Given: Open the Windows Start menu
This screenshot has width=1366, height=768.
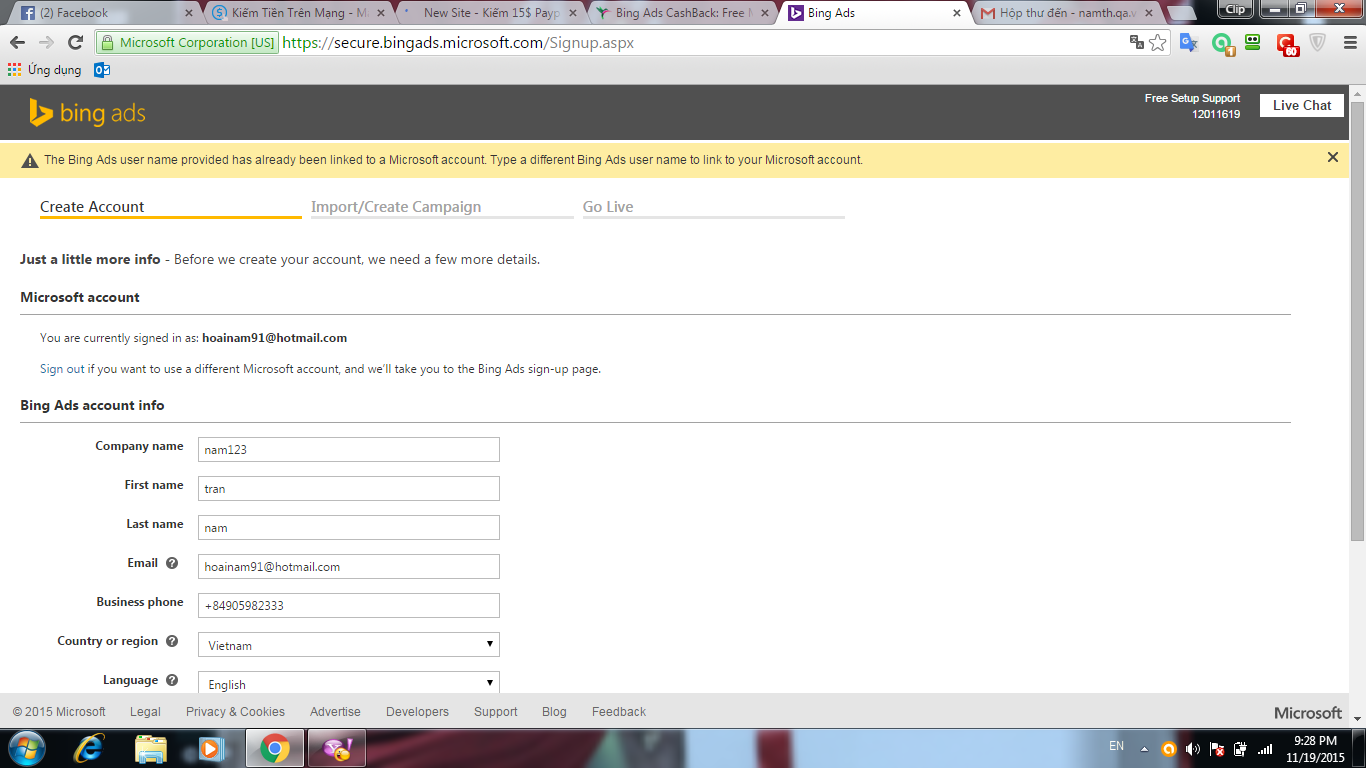Looking at the screenshot, I should click(26, 748).
